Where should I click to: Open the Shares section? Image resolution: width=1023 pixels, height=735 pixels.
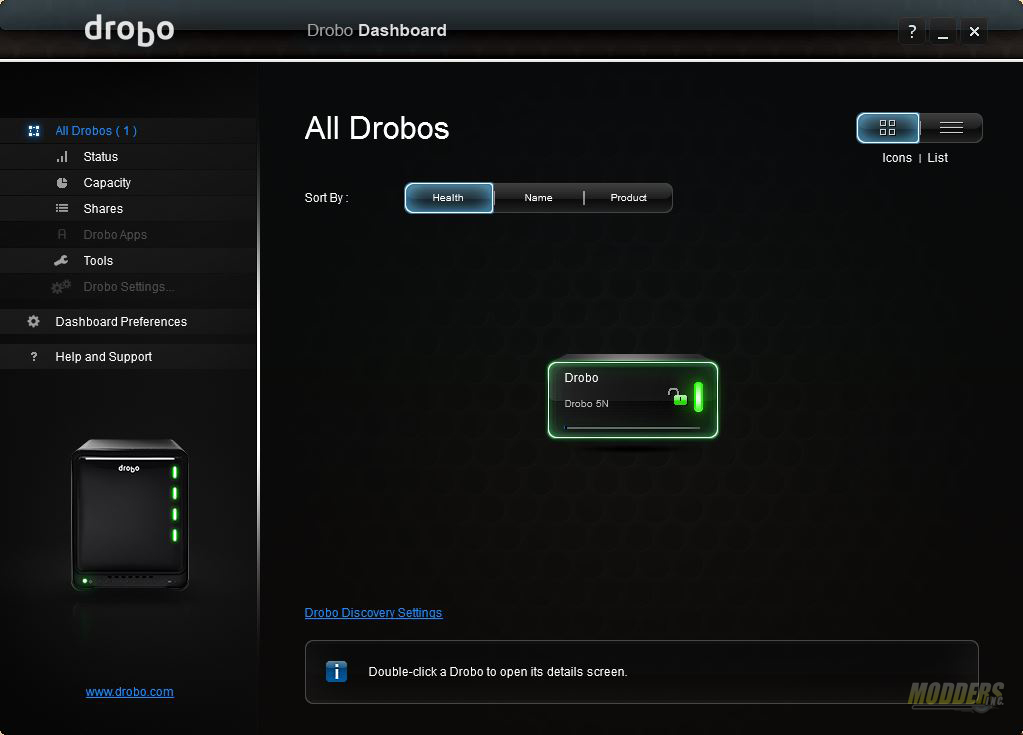pos(129,209)
